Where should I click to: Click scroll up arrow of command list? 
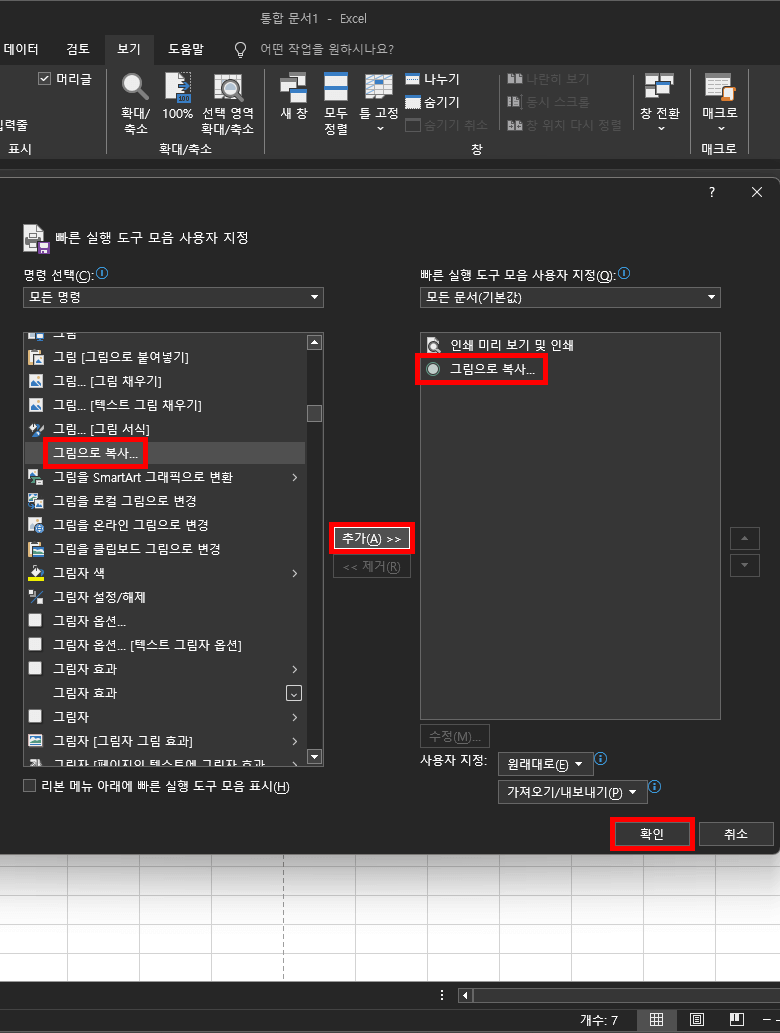[315, 342]
